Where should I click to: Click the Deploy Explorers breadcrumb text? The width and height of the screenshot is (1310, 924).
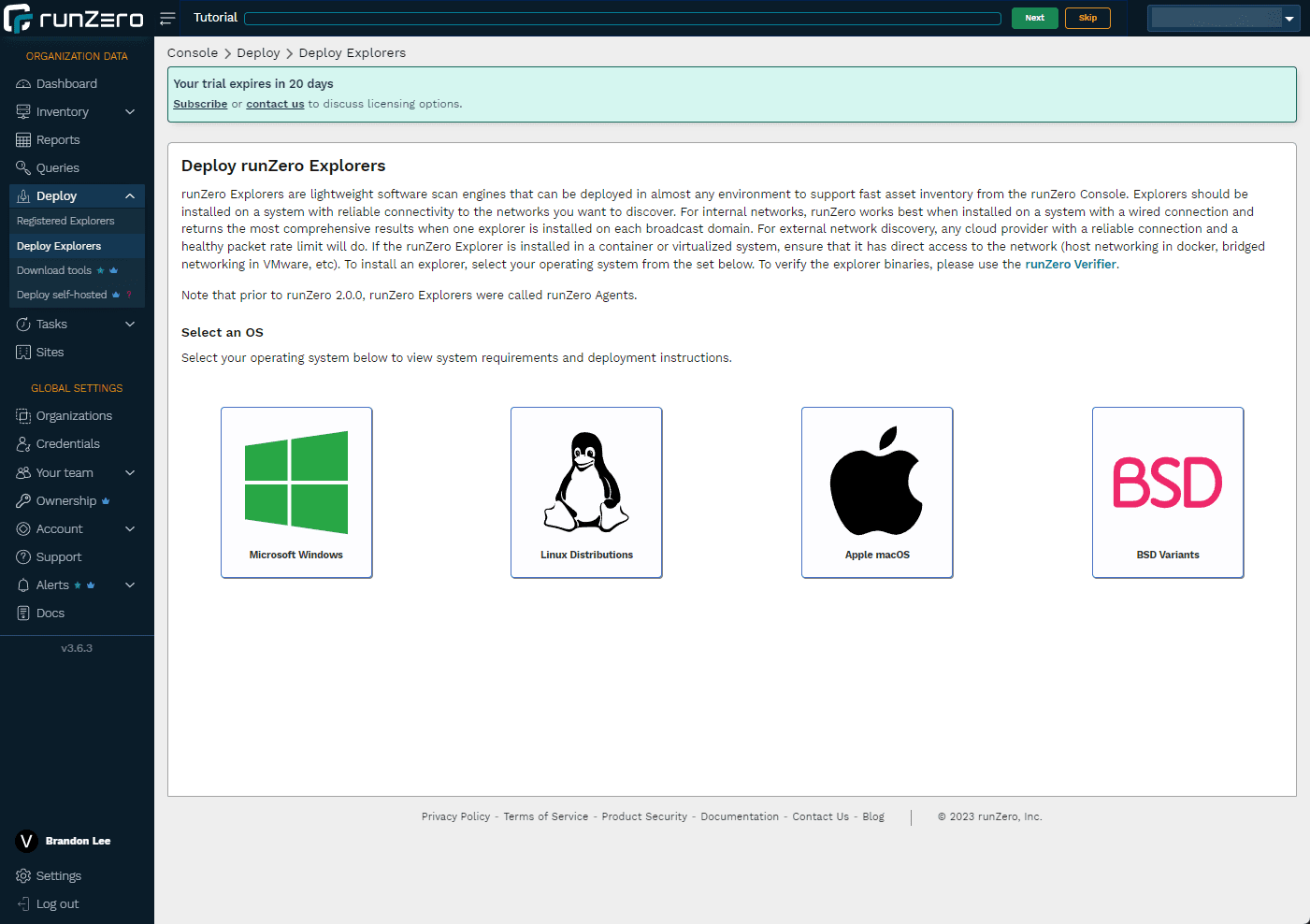coord(353,53)
